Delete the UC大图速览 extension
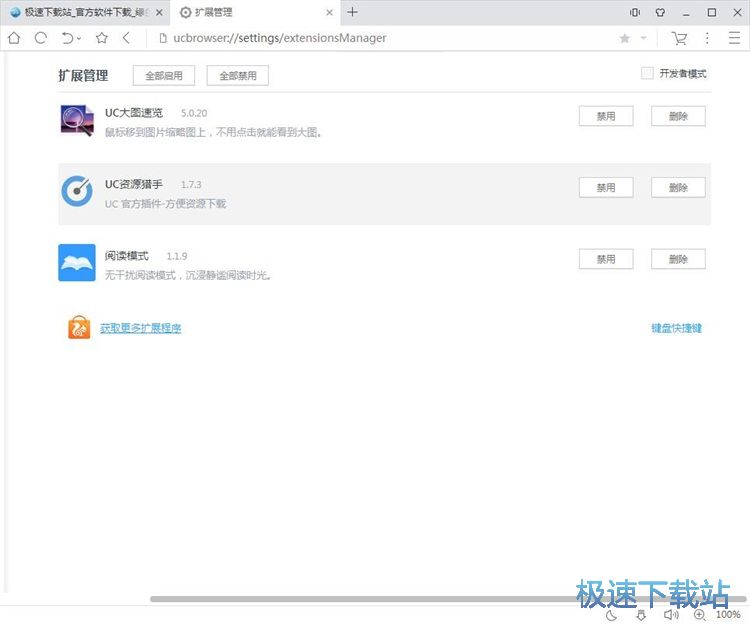 point(678,116)
